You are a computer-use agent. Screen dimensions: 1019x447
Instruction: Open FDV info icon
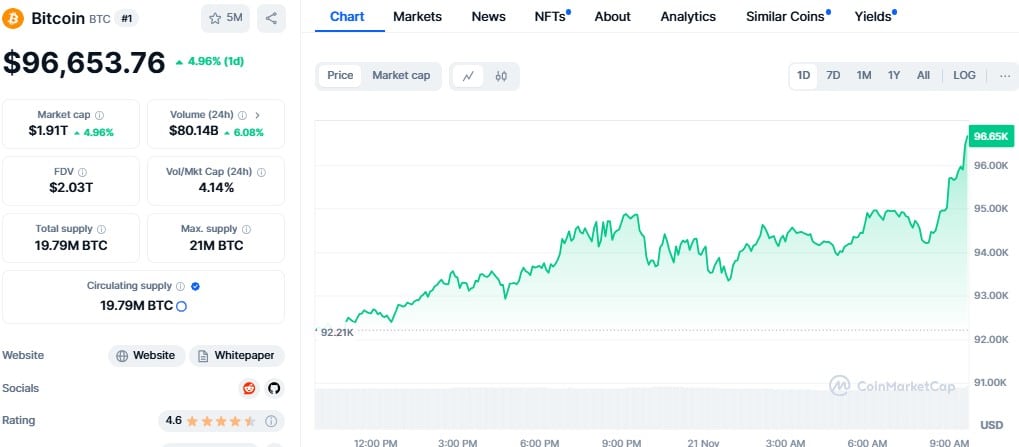click(82, 172)
